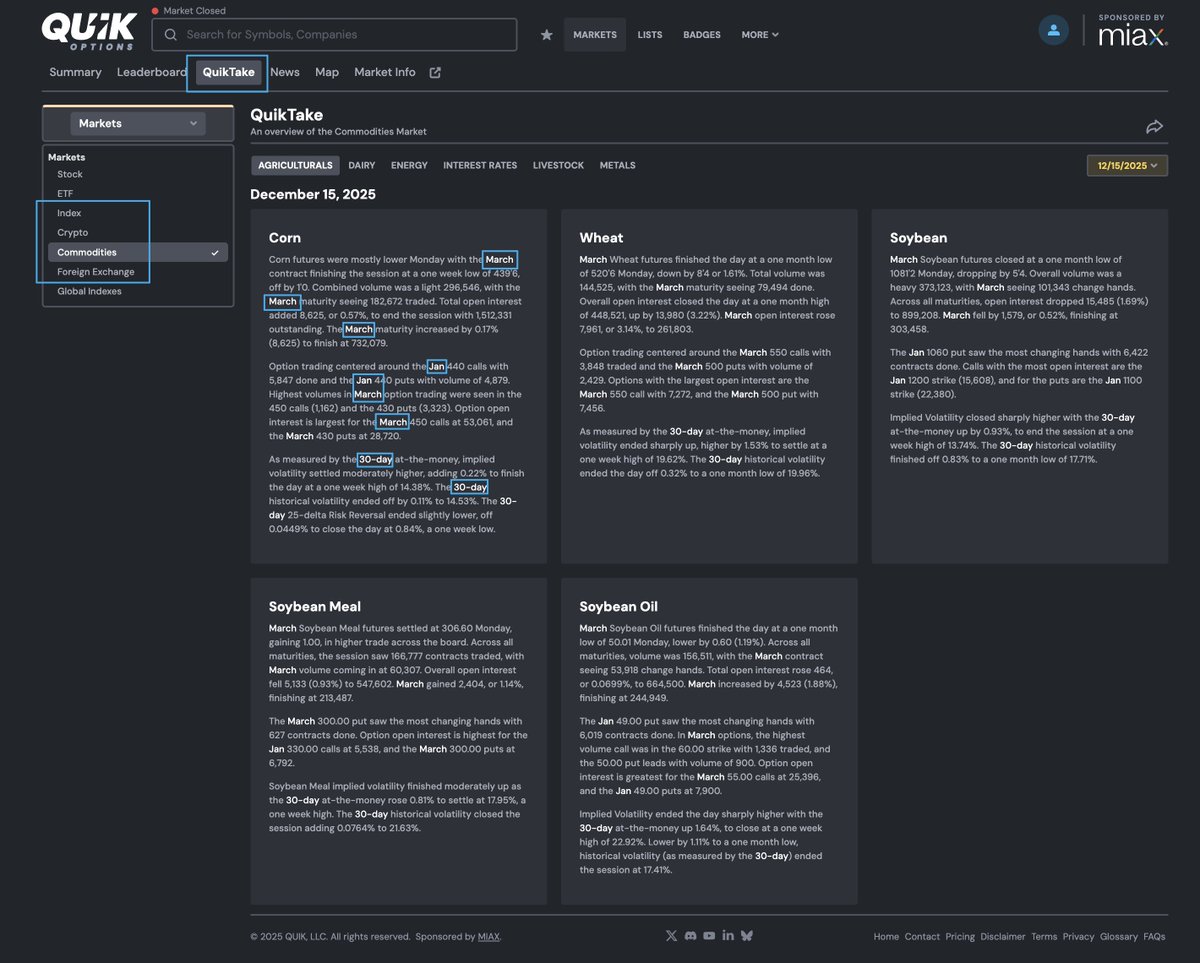The image size is (1200, 963).
Task: Click the Soybean Meal card heading
Action: pyautogui.click(x=315, y=606)
